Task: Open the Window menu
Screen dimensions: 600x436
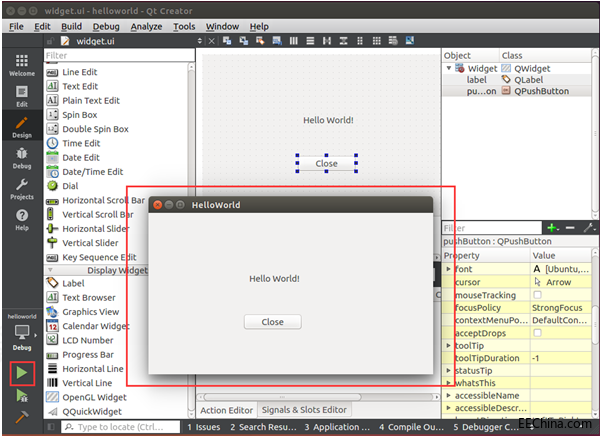Action: [222, 26]
